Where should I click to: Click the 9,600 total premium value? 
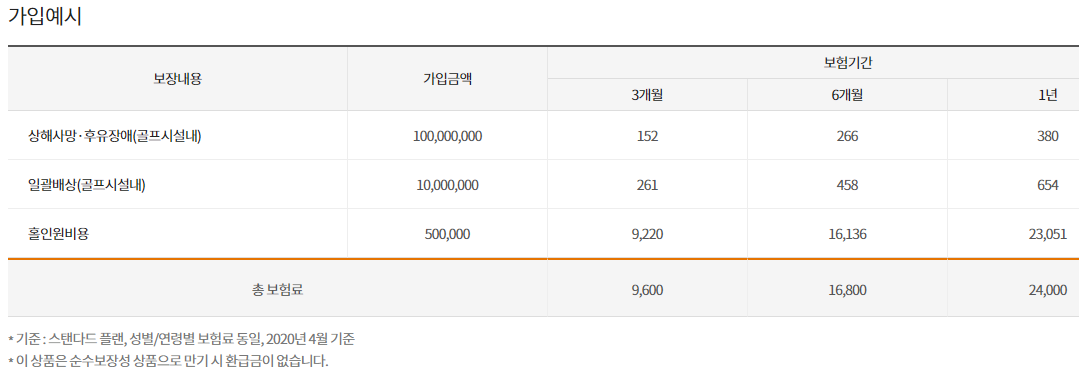[x=647, y=290]
